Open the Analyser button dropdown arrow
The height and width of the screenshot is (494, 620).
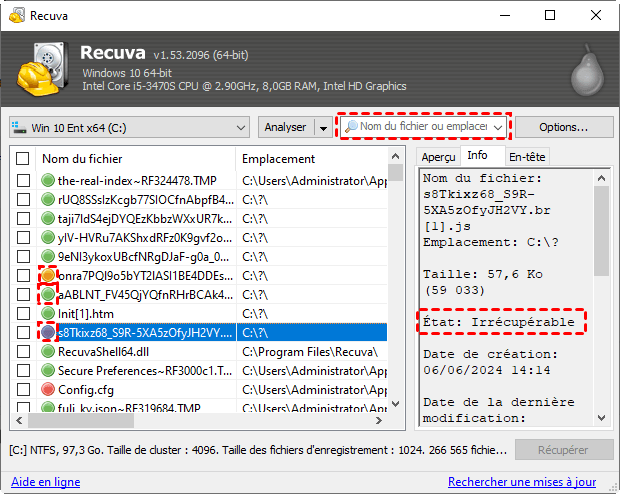pyautogui.click(x=323, y=128)
